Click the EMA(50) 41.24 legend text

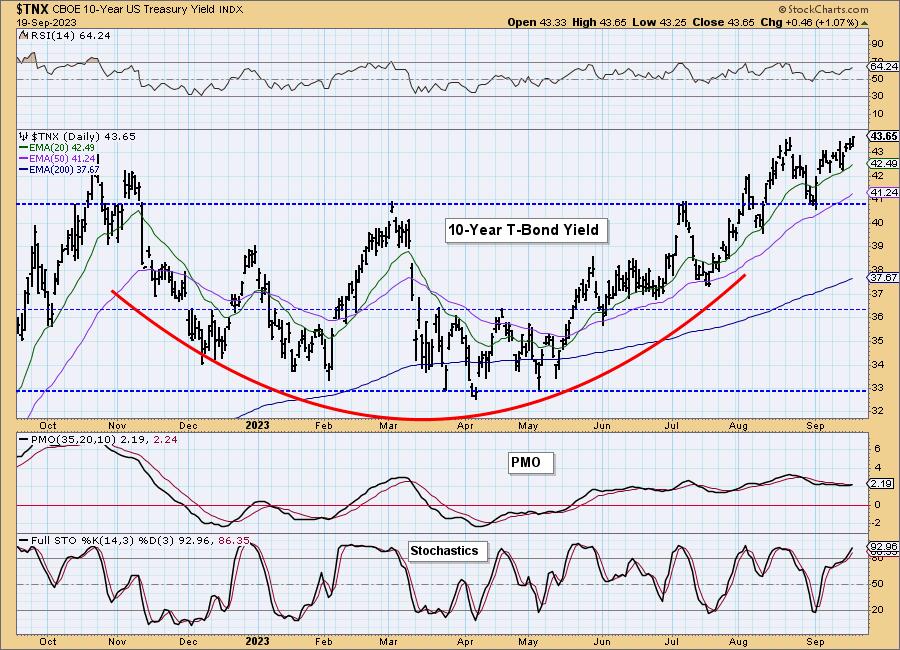(x=61, y=158)
